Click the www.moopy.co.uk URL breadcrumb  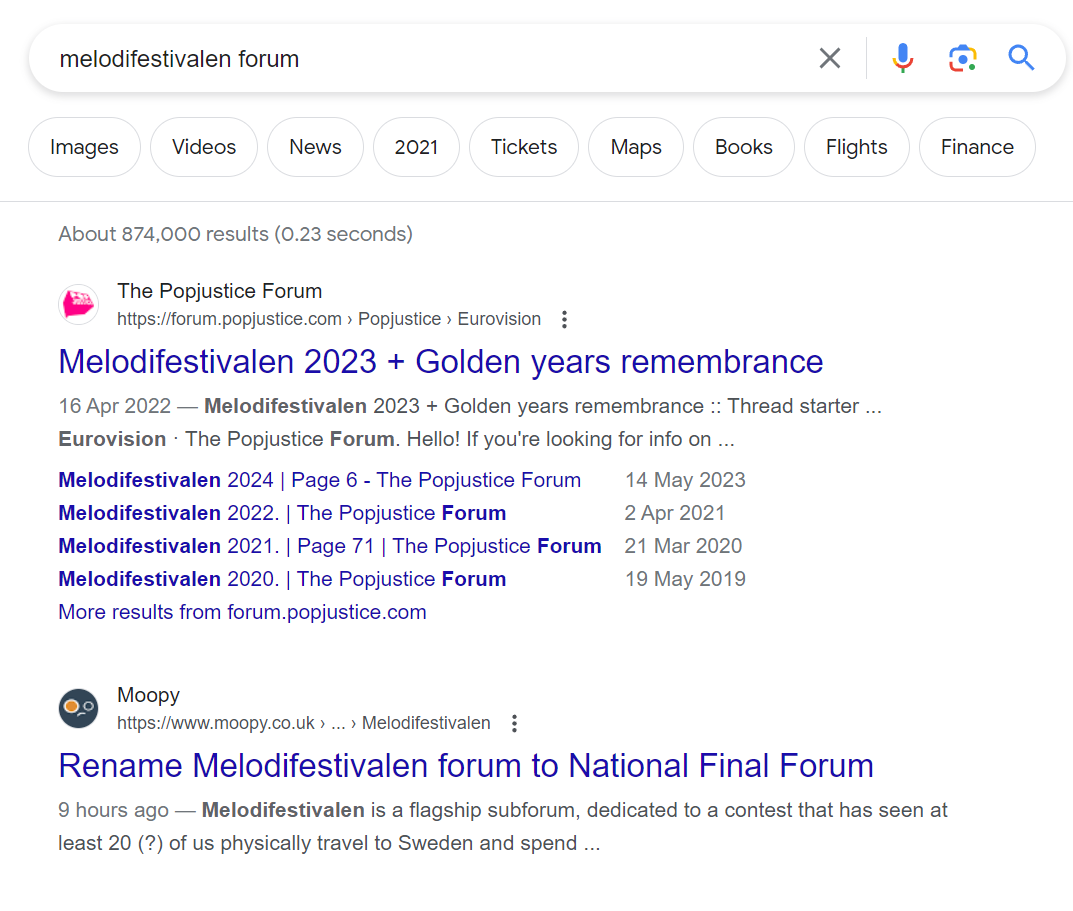[303, 723]
